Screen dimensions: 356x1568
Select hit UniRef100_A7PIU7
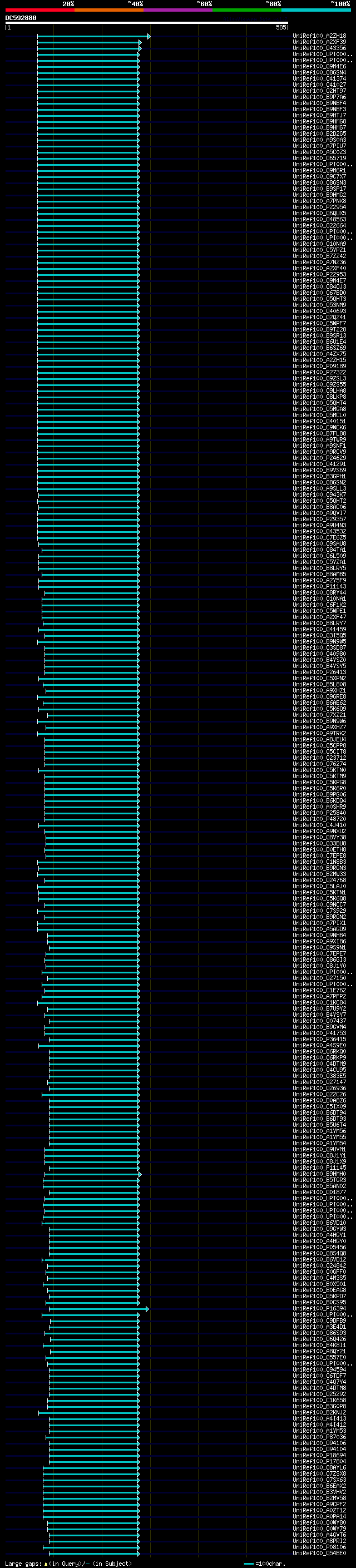pyautogui.click(x=319, y=146)
